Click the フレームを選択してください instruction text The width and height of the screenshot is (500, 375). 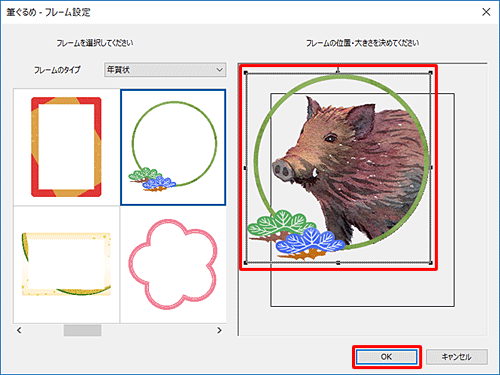pyautogui.click(x=95, y=43)
